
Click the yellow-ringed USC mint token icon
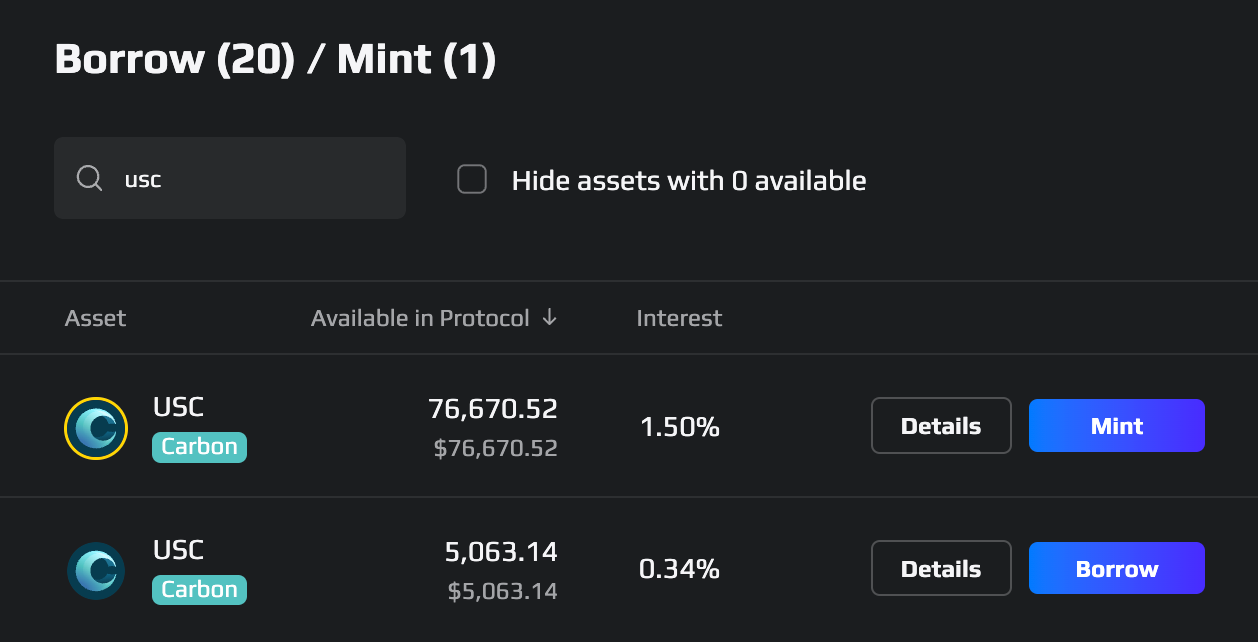(96, 428)
